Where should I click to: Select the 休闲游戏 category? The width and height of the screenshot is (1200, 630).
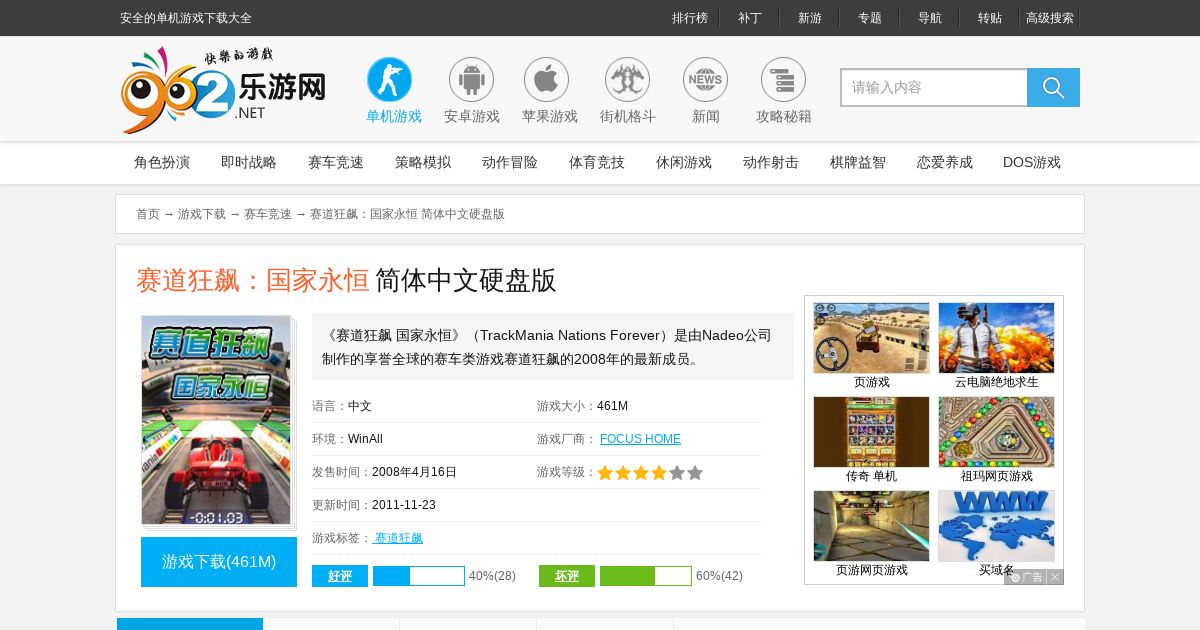tap(684, 162)
